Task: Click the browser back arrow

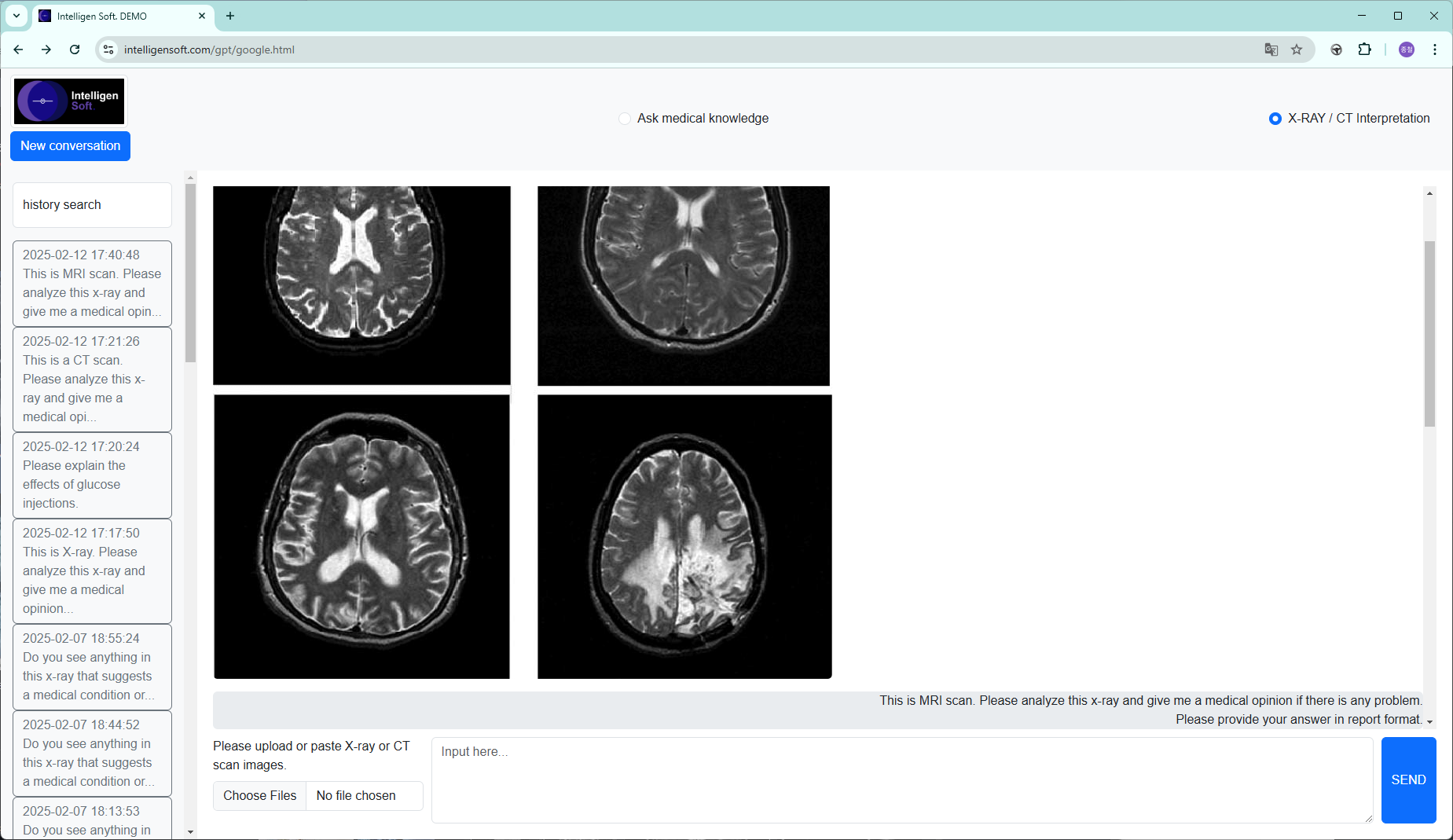Action: tap(18, 50)
